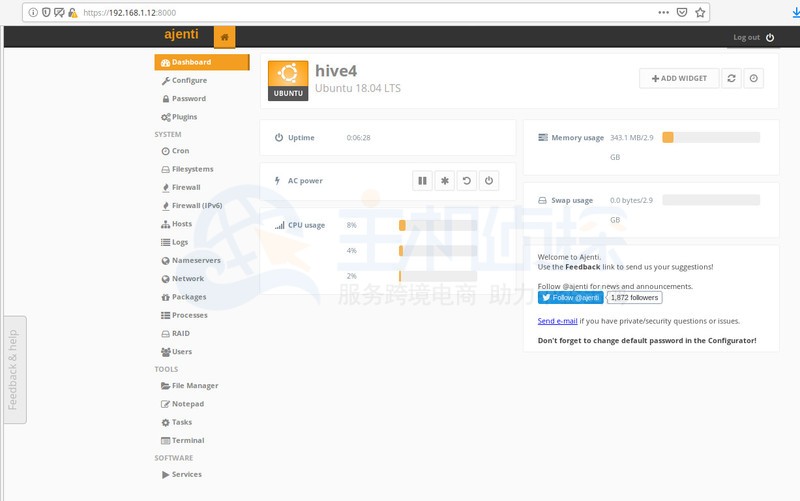The height and width of the screenshot is (501, 800).
Task: Open the Configure menu item
Action: coord(189,80)
